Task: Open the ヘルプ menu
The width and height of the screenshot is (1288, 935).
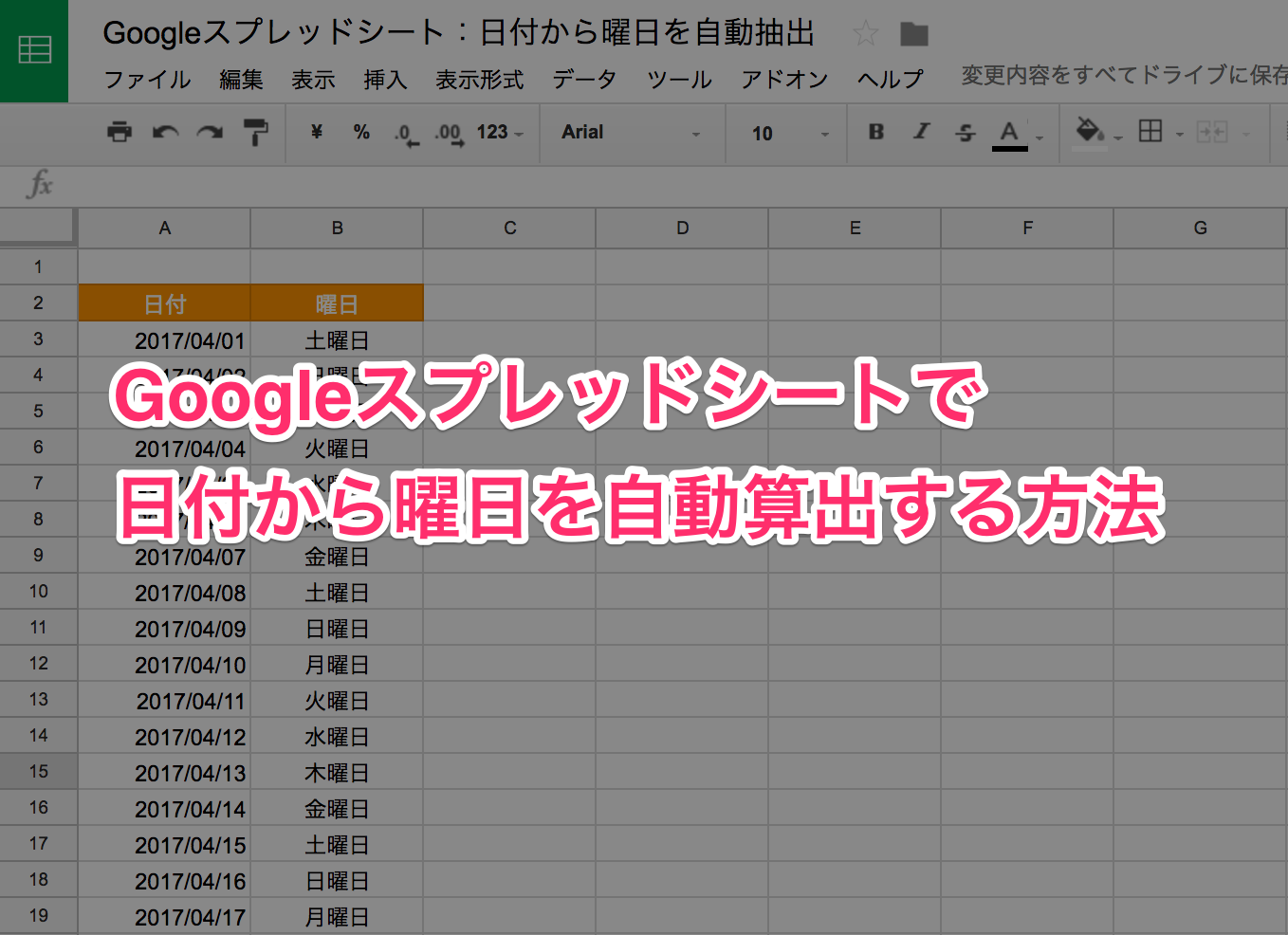Action: pyautogui.click(x=890, y=80)
